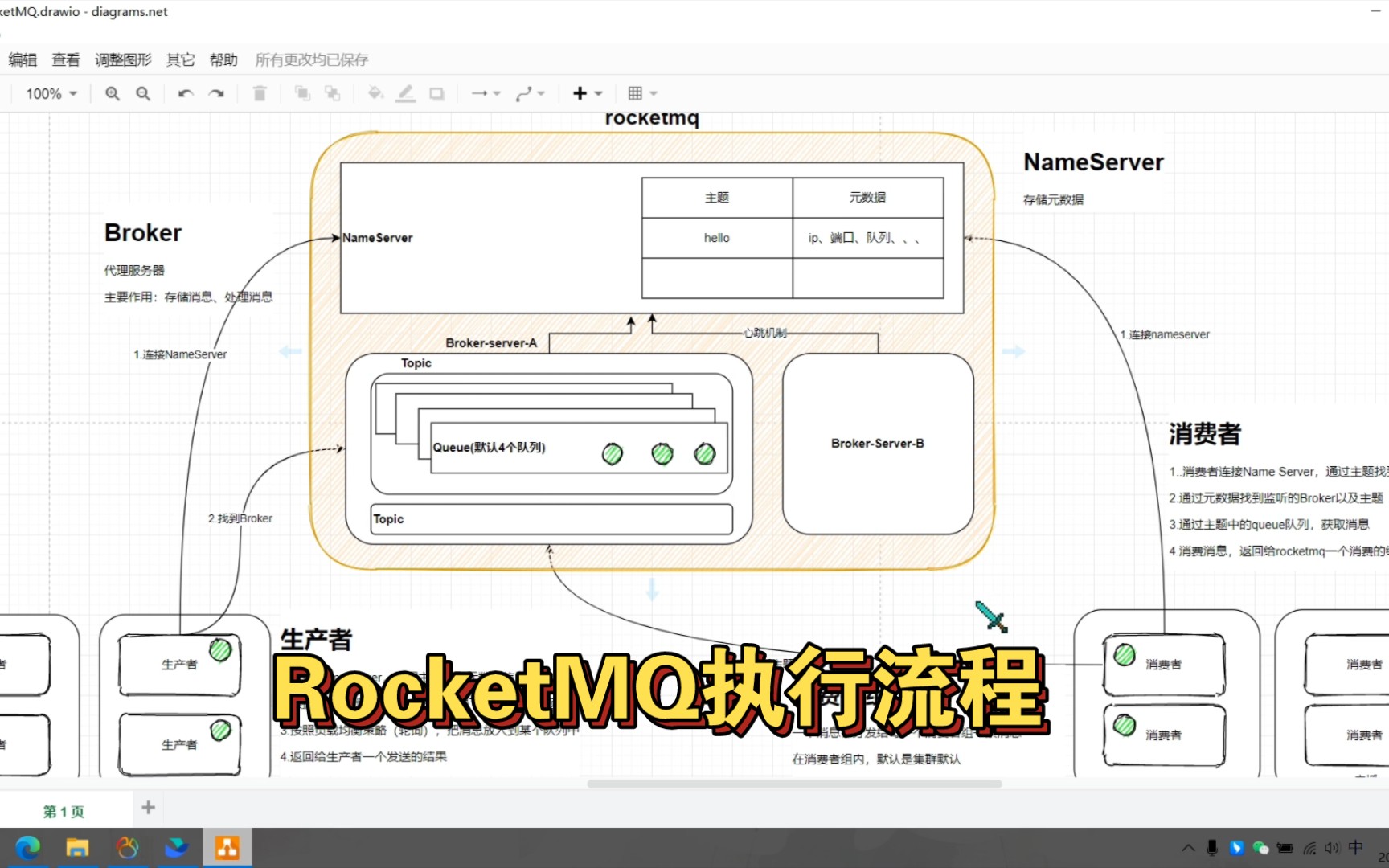
Task: Click 3.通过主题中的queue队列 consumer step text
Action: tap(1269, 525)
